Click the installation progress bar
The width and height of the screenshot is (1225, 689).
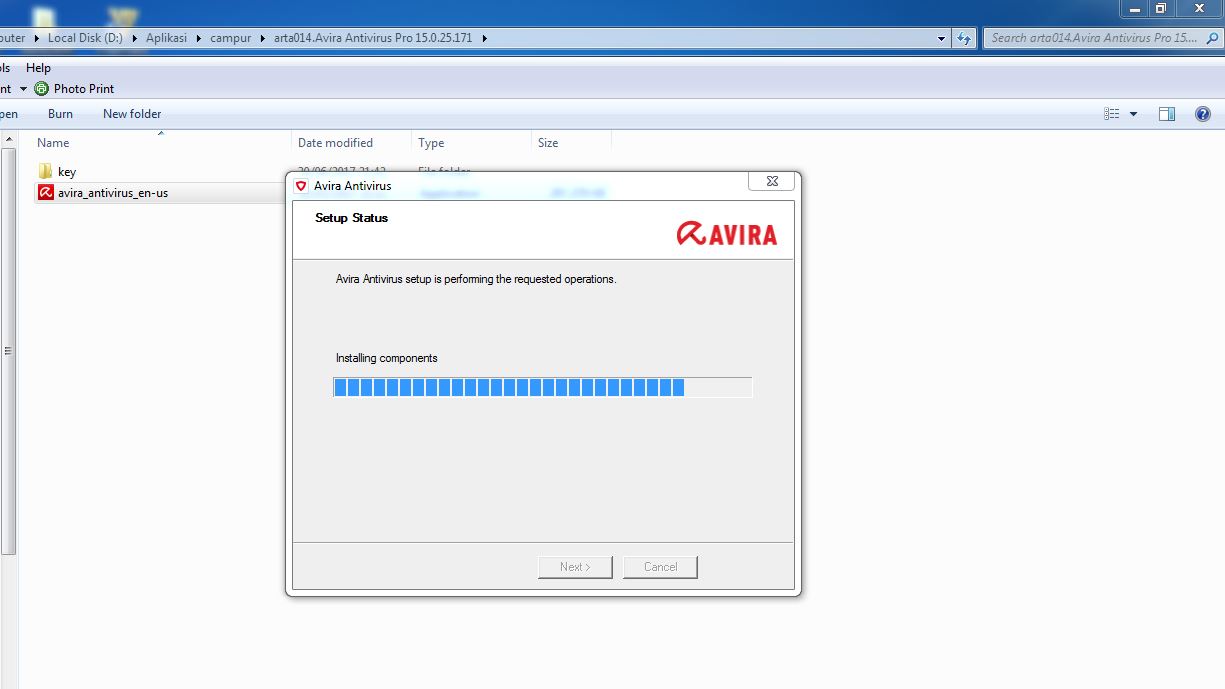tap(542, 387)
